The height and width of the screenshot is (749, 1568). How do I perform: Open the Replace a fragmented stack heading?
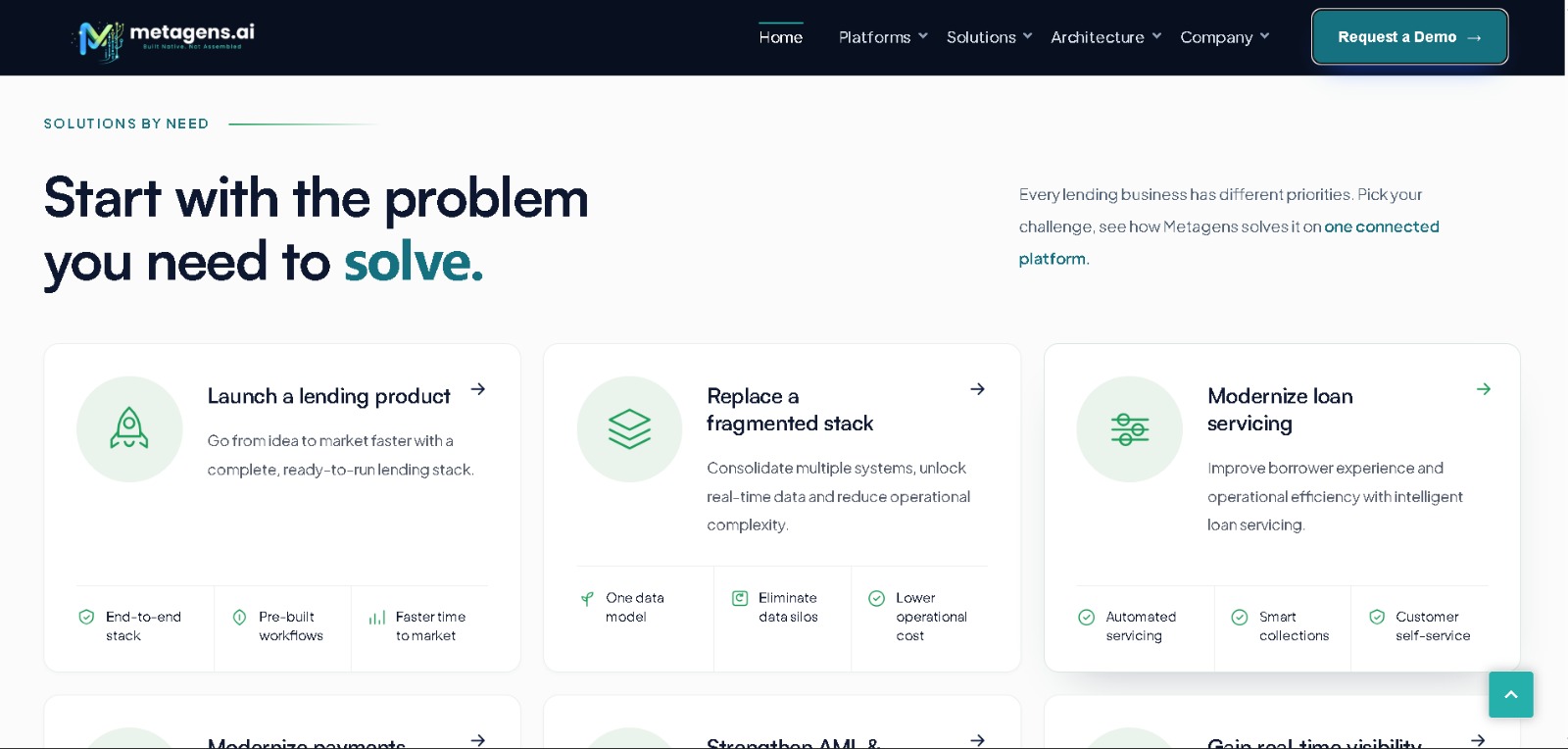click(x=790, y=410)
